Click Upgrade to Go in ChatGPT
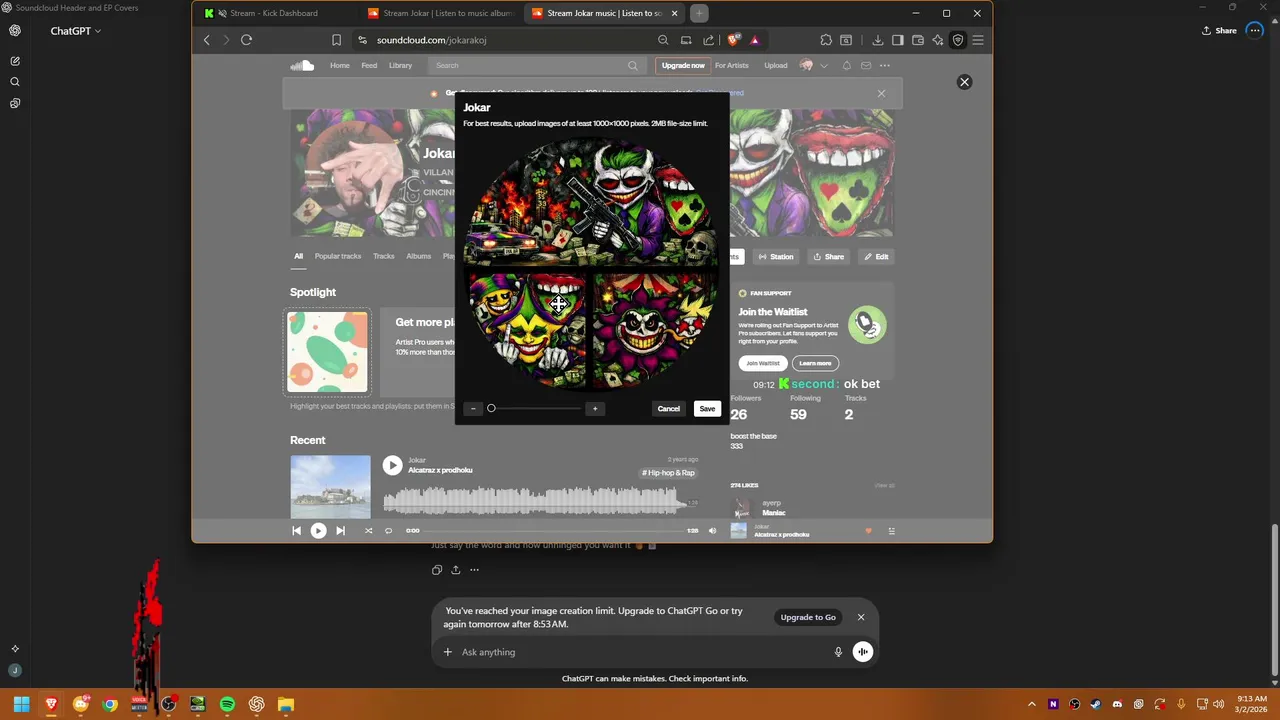1280x720 pixels. [808, 617]
